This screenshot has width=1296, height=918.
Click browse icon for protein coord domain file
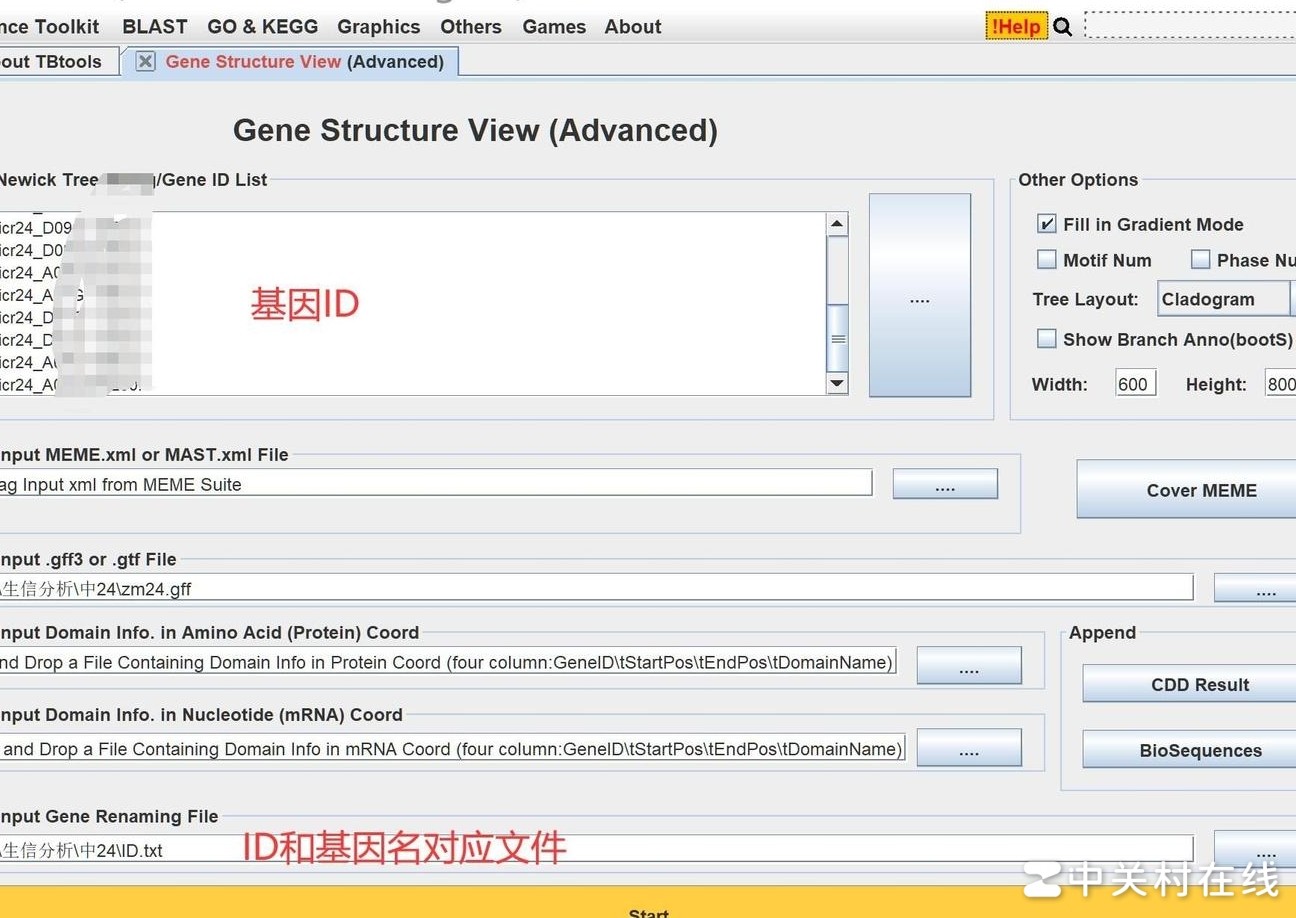pyautogui.click(x=967, y=665)
